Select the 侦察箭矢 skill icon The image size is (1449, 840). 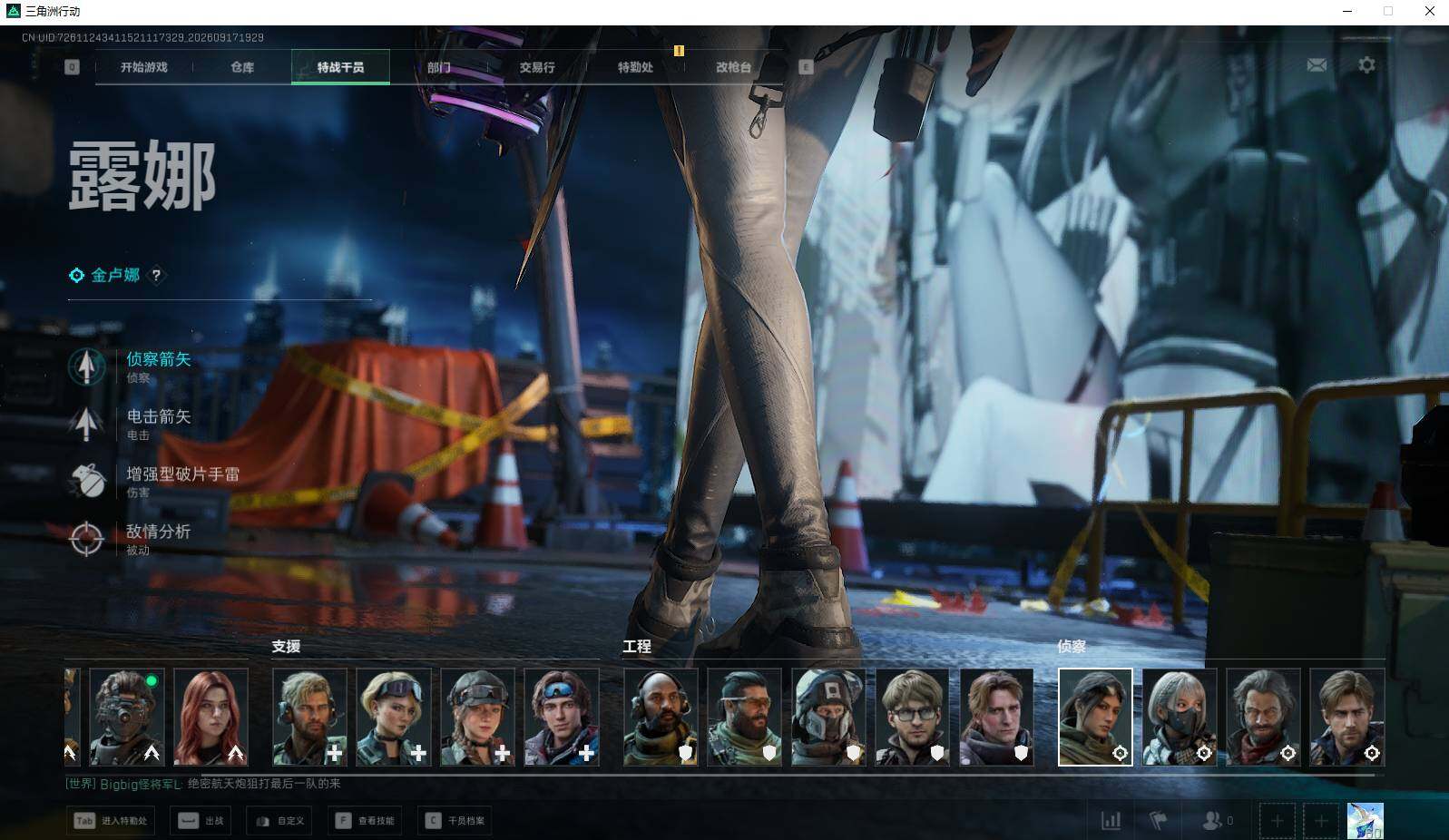click(87, 366)
